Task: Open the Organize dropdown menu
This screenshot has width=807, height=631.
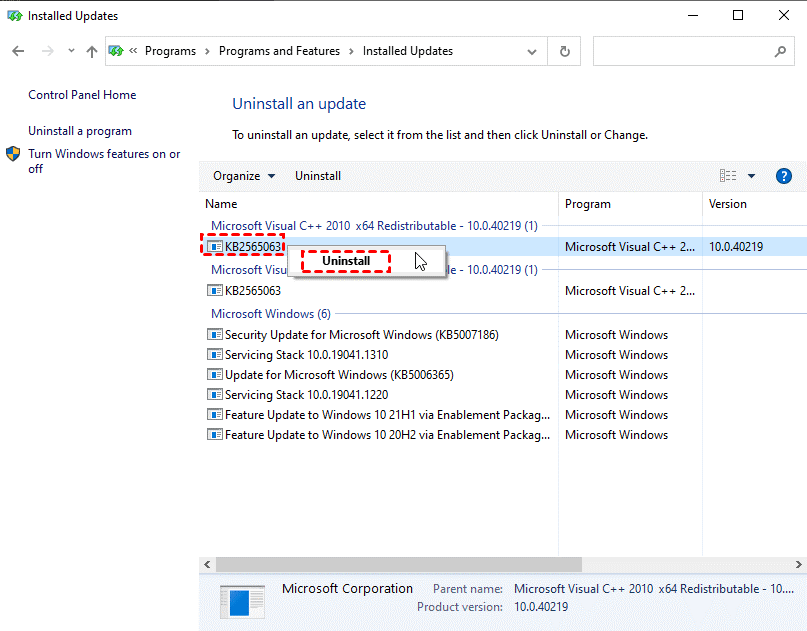Action: 244,176
